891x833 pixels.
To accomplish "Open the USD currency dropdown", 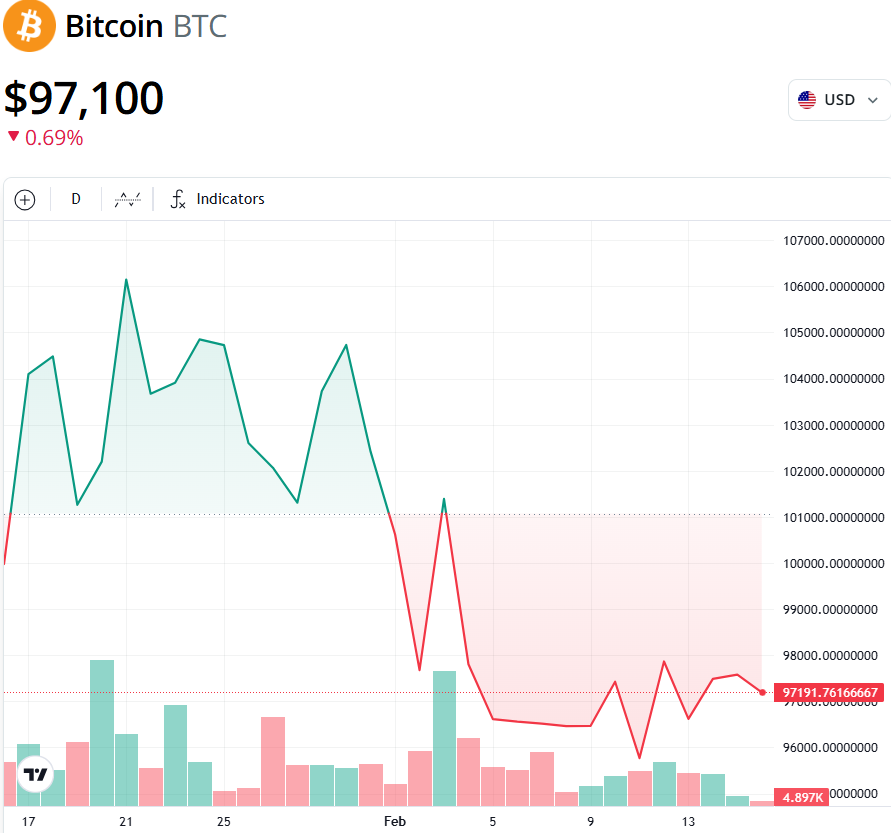I will tap(839, 100).
